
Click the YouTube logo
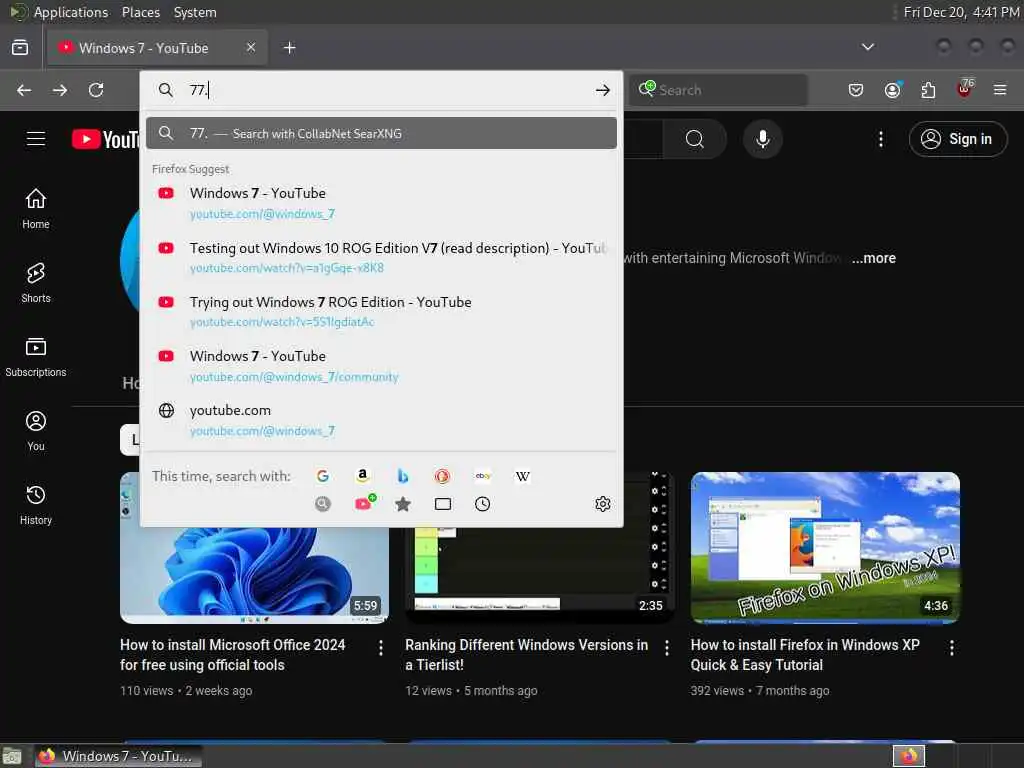point(106,139)
